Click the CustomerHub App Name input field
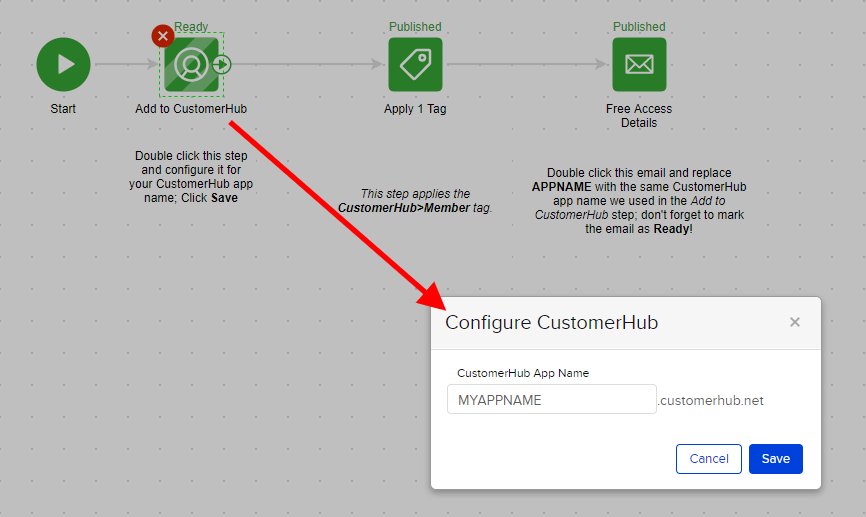The height and width of the screenshot is (517, 866). [552, 399]
